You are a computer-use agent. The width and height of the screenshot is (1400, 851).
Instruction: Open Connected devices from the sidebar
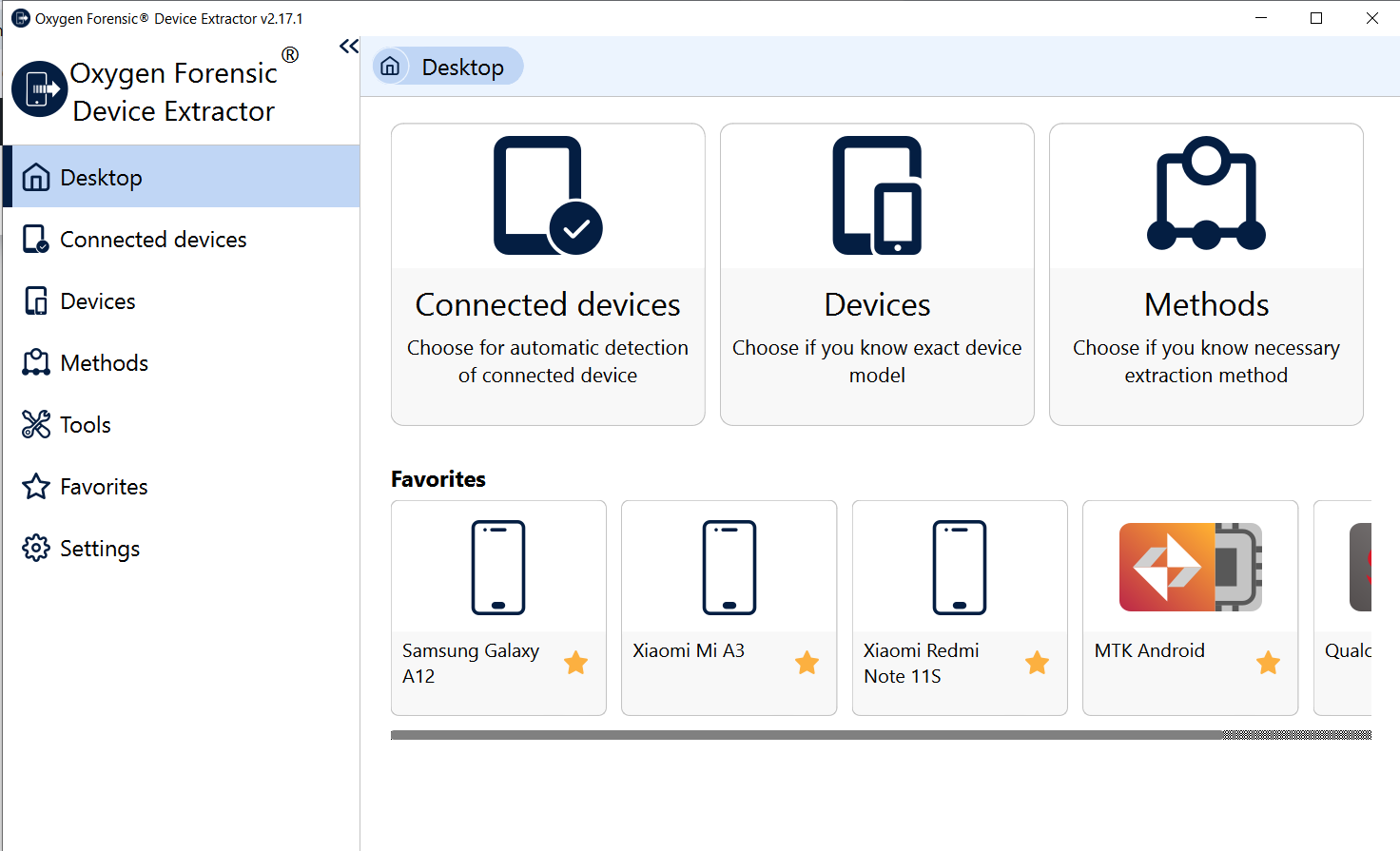click(x=182, y=240)
